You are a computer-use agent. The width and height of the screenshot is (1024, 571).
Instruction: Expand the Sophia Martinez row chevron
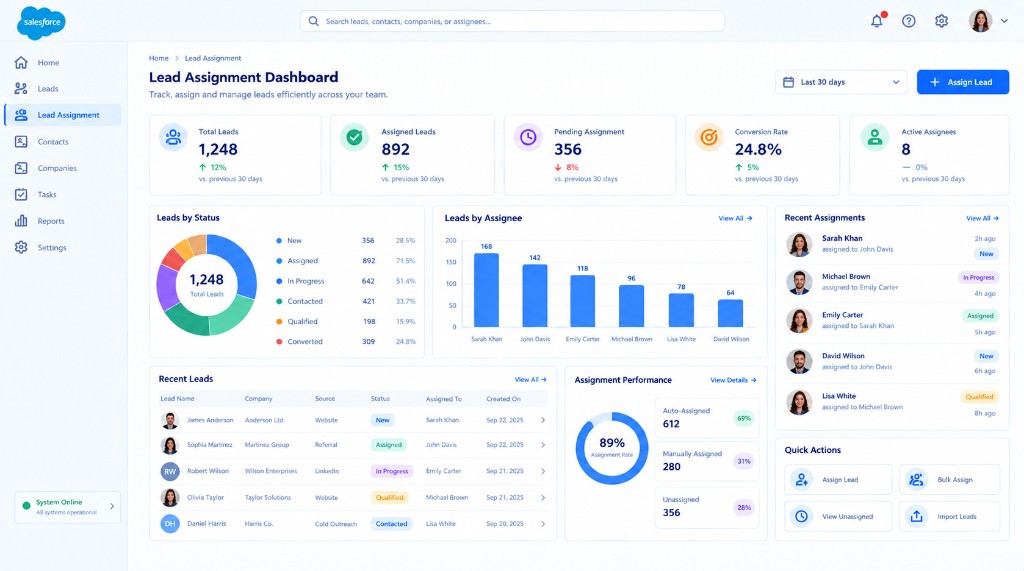tap(543, 445)
